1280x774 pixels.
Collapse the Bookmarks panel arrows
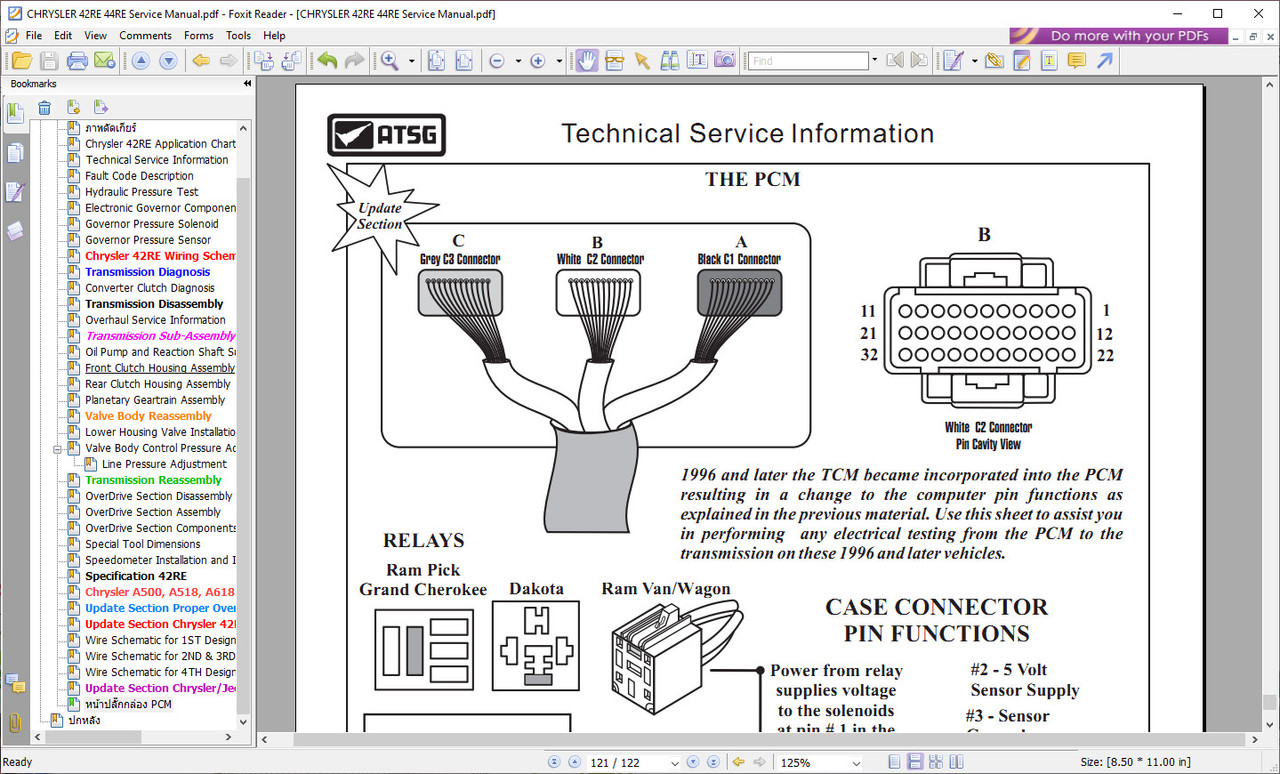coord(247,84)
